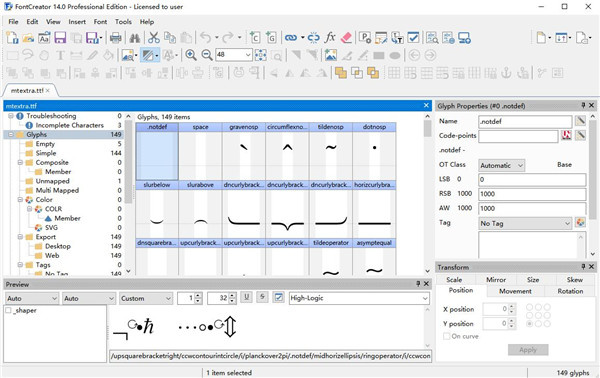The width and height of the screenshot is (600, 378).
Task: Open the Tools menu
Action: click(123, 22)
